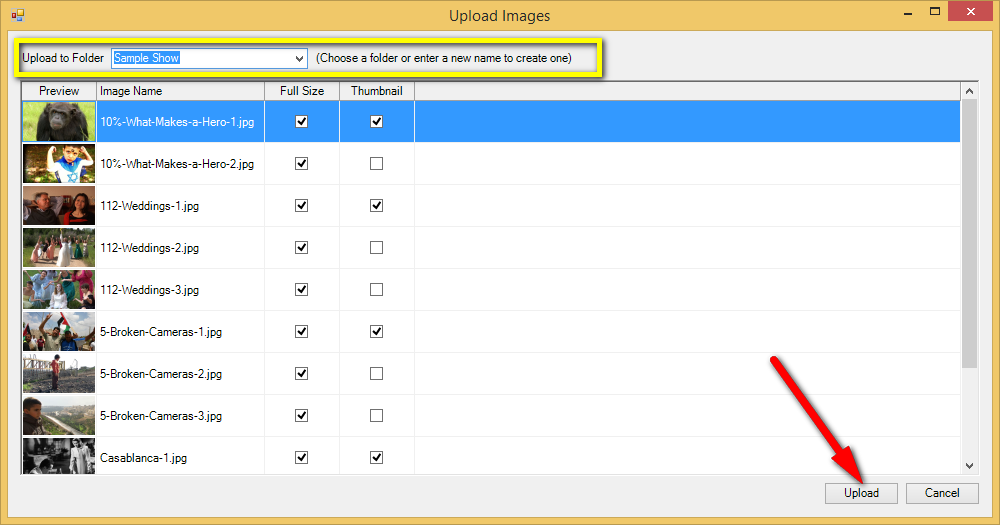The width and height of the screenshot is (1000, 525).
Task: Click the Full Size column header
Action: [x=302, y=91]
